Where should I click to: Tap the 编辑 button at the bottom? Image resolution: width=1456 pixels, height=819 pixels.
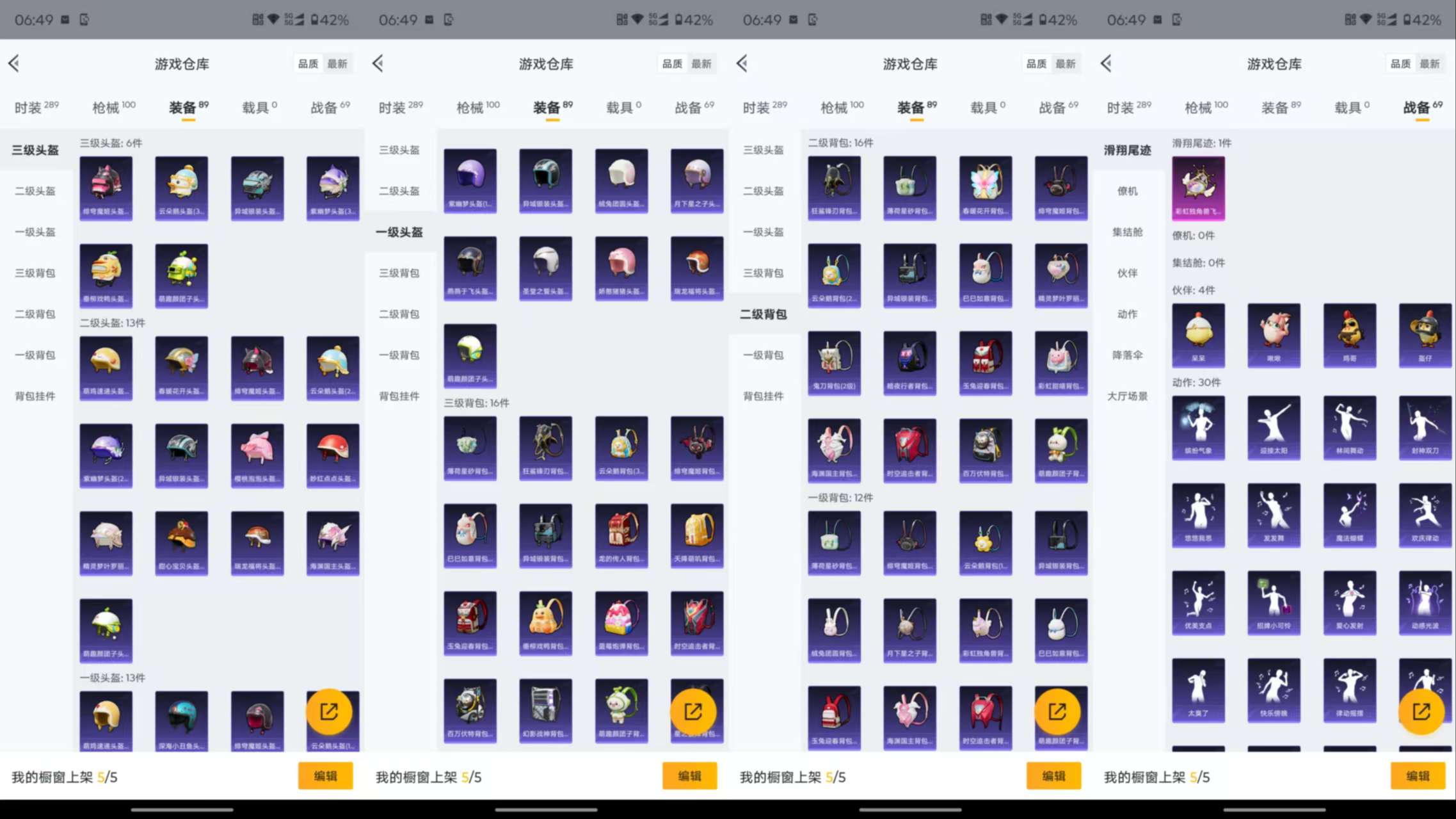[326, 775]
